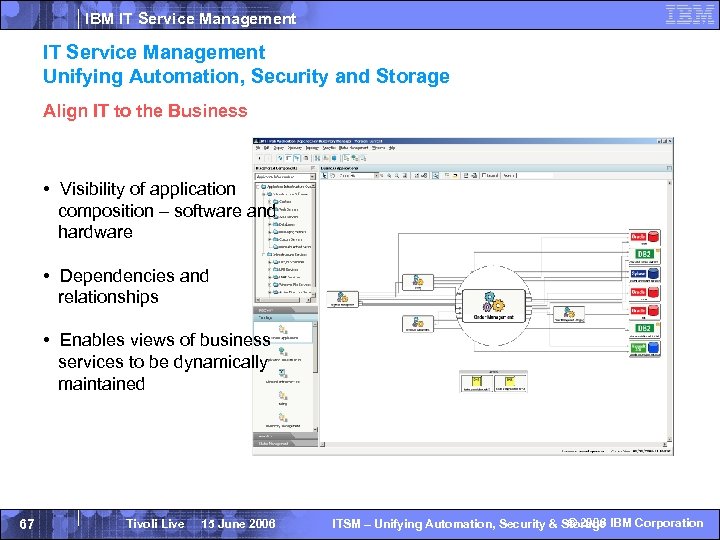This screenshot has height=540, width=720.
Task: Open the Window menu
Action: [378, 148]
